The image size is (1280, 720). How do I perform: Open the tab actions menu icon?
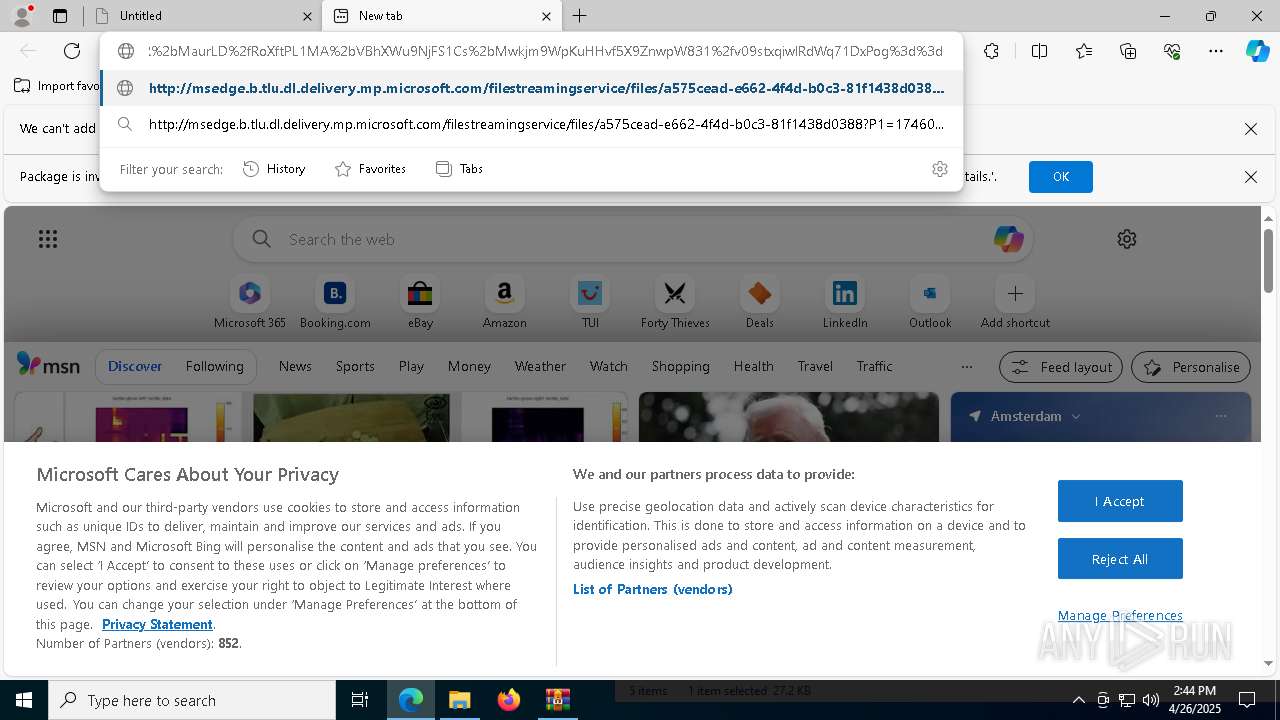coord(60,16)
